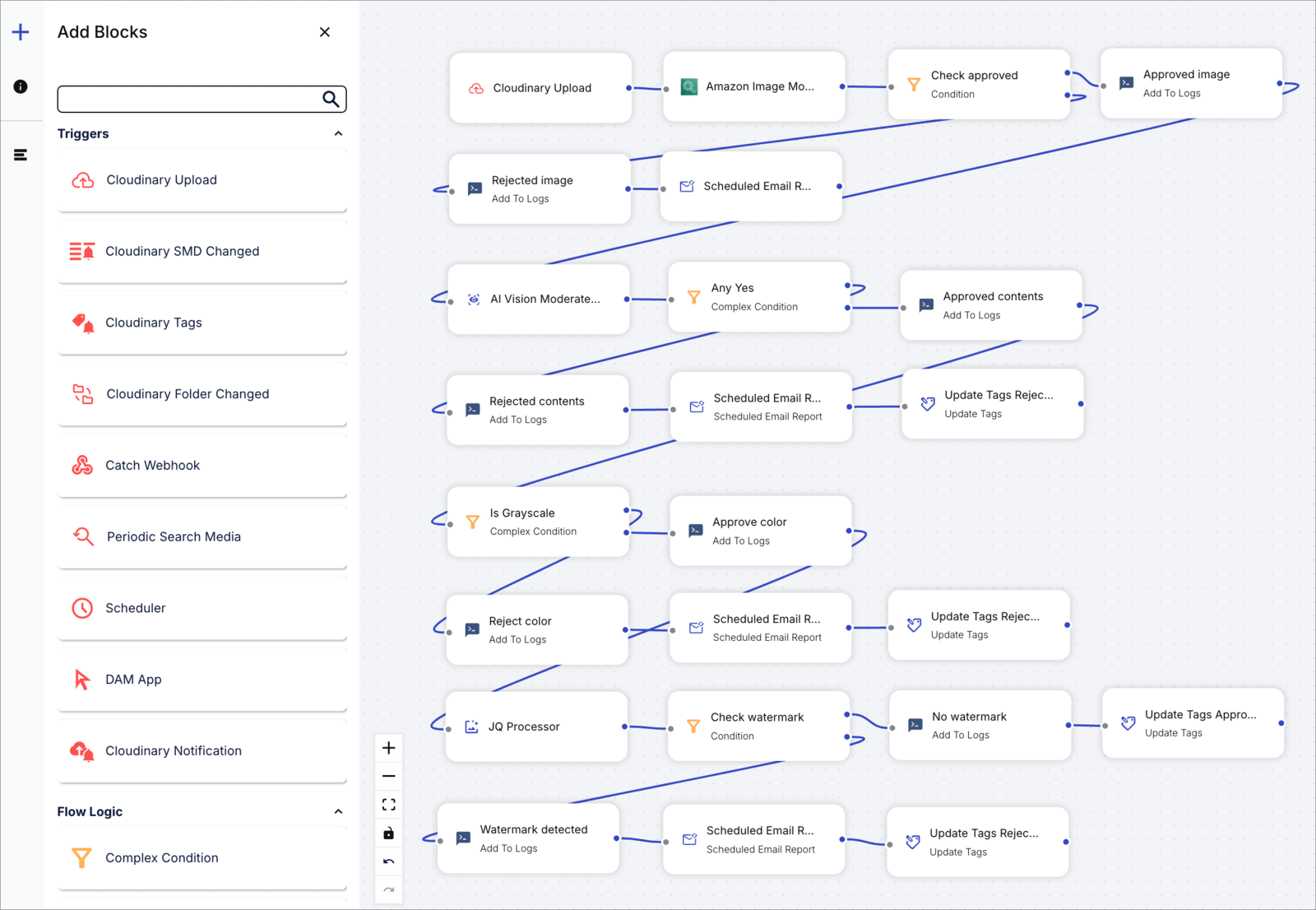Image resolution: width=1316 pixels, height=910 pixels.
Task: Click the AI Vision Moderate icon
Action: click(474, 299)
